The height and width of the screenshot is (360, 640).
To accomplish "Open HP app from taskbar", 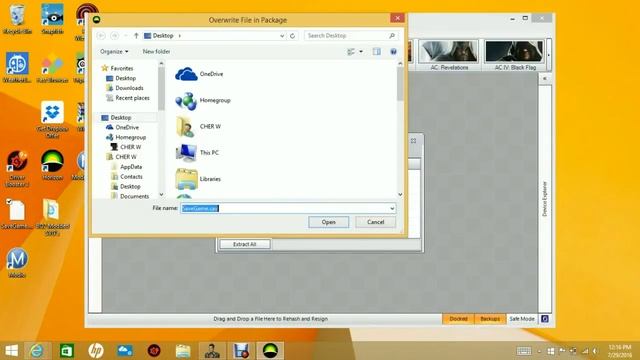I will click(x=96, y=351).
